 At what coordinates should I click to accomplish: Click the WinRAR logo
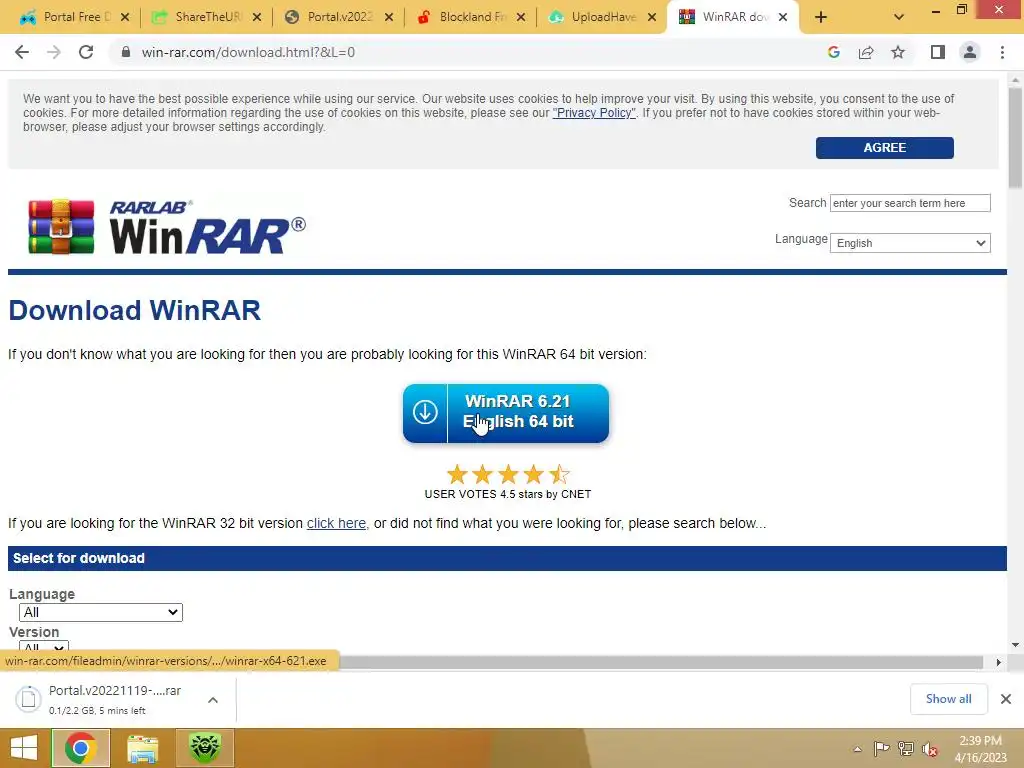pos(167,227)
